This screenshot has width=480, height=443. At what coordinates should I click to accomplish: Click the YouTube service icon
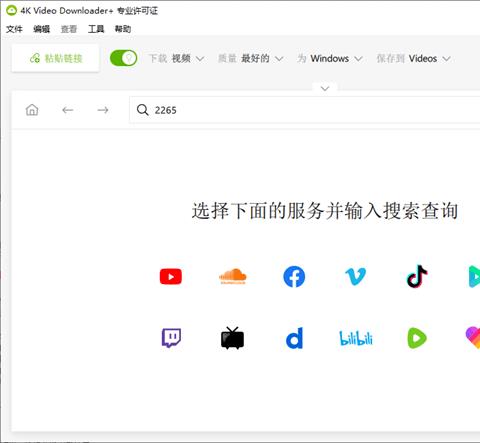pyautogui.click(x=171, y=277)
